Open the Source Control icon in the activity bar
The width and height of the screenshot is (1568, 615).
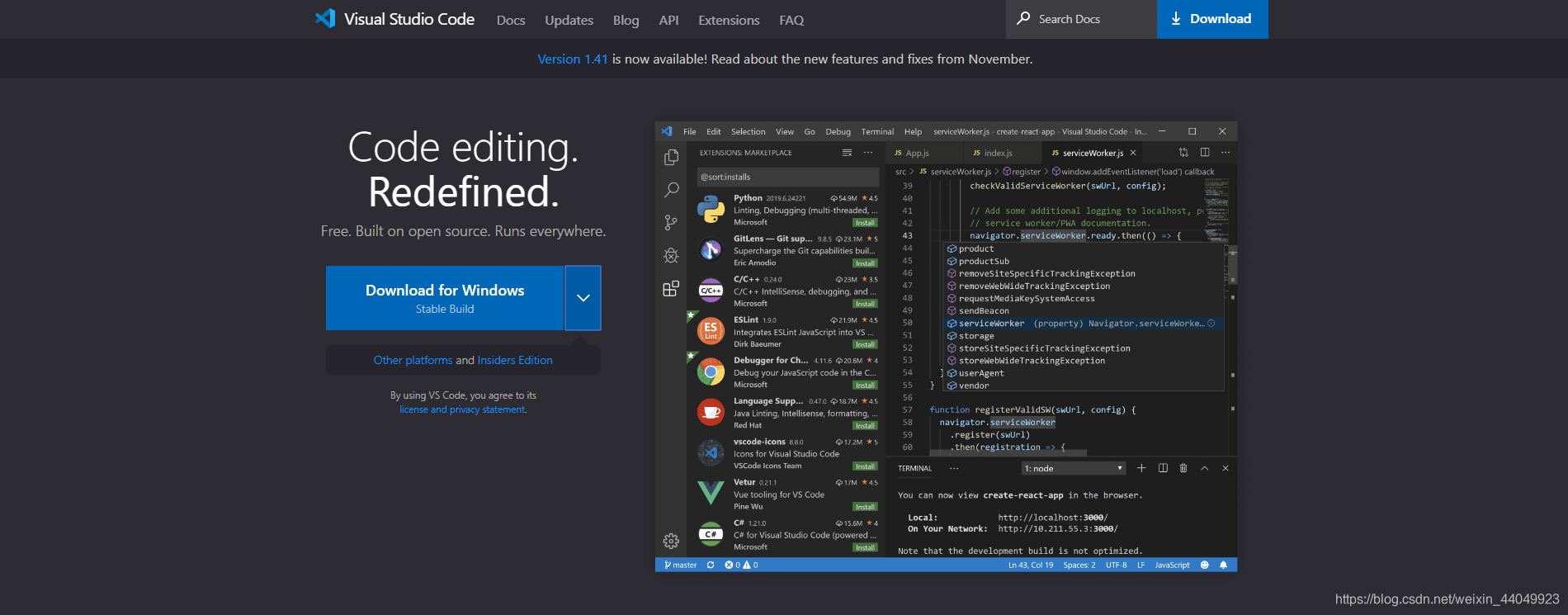pos(671,223)
